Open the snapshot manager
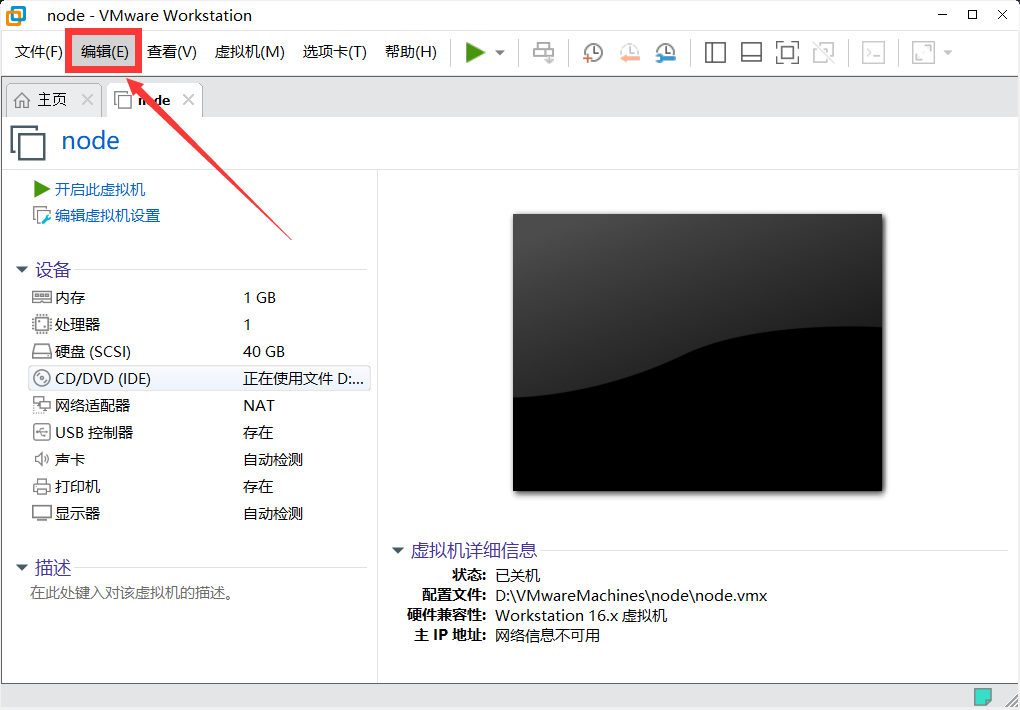This screenshot has width=1020, height=710. pyautogui.click(x=665, y=52)
